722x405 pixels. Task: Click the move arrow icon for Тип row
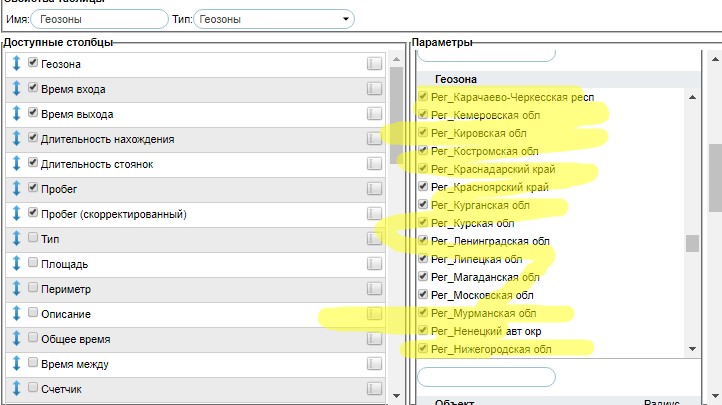(16, 239)
